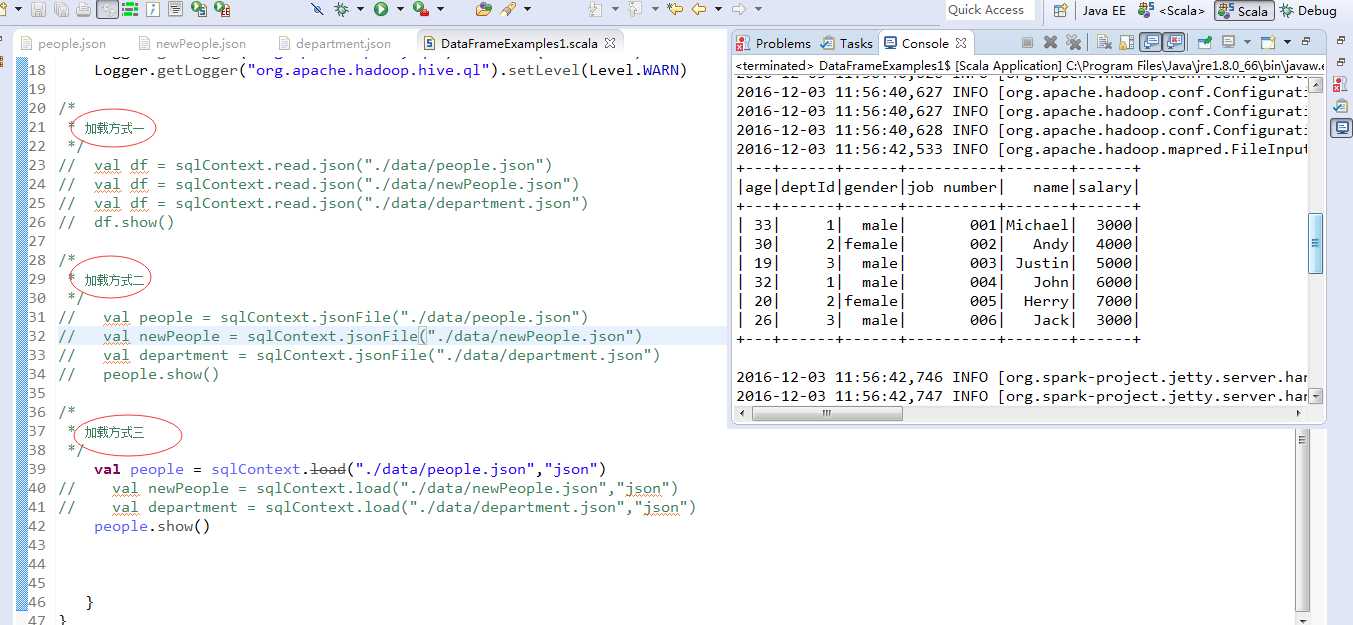Toggle Skip All Breakpoints

(x=316, y=9)
